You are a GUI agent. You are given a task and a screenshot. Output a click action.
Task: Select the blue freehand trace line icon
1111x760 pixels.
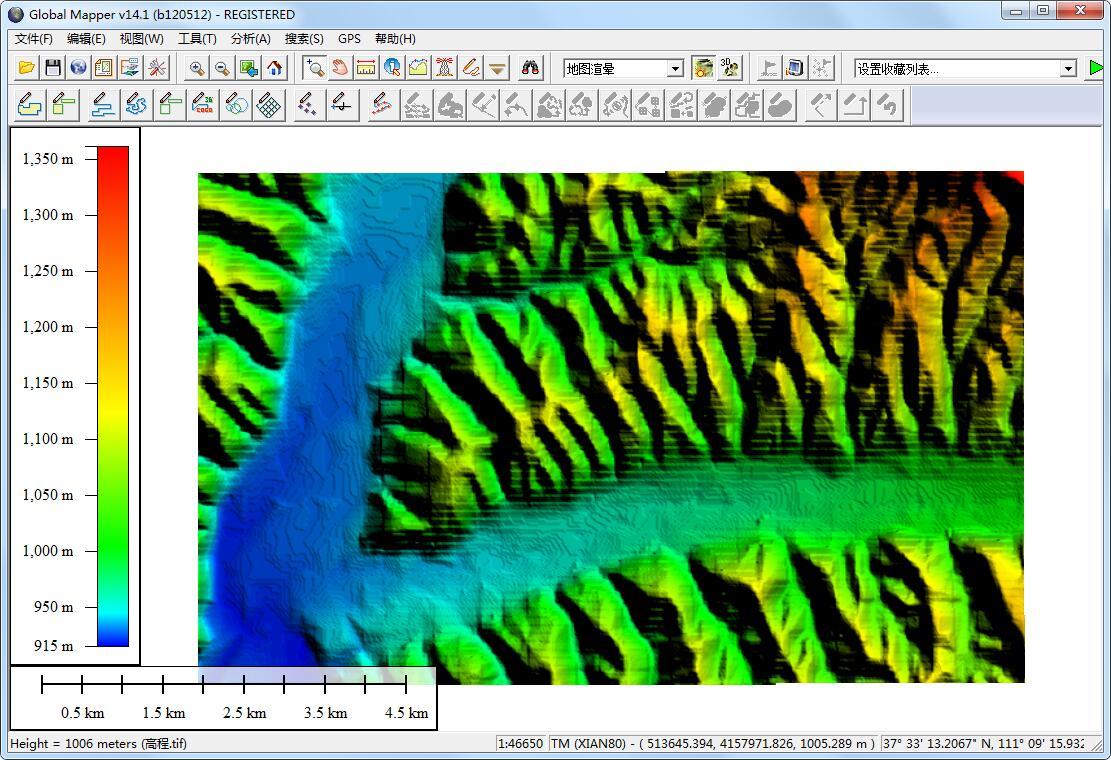point(136,106)
